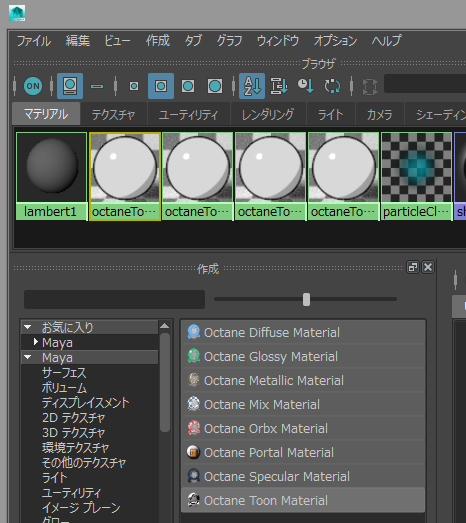
Task: Click the Browser search field
Action: (x=425, y=84)
